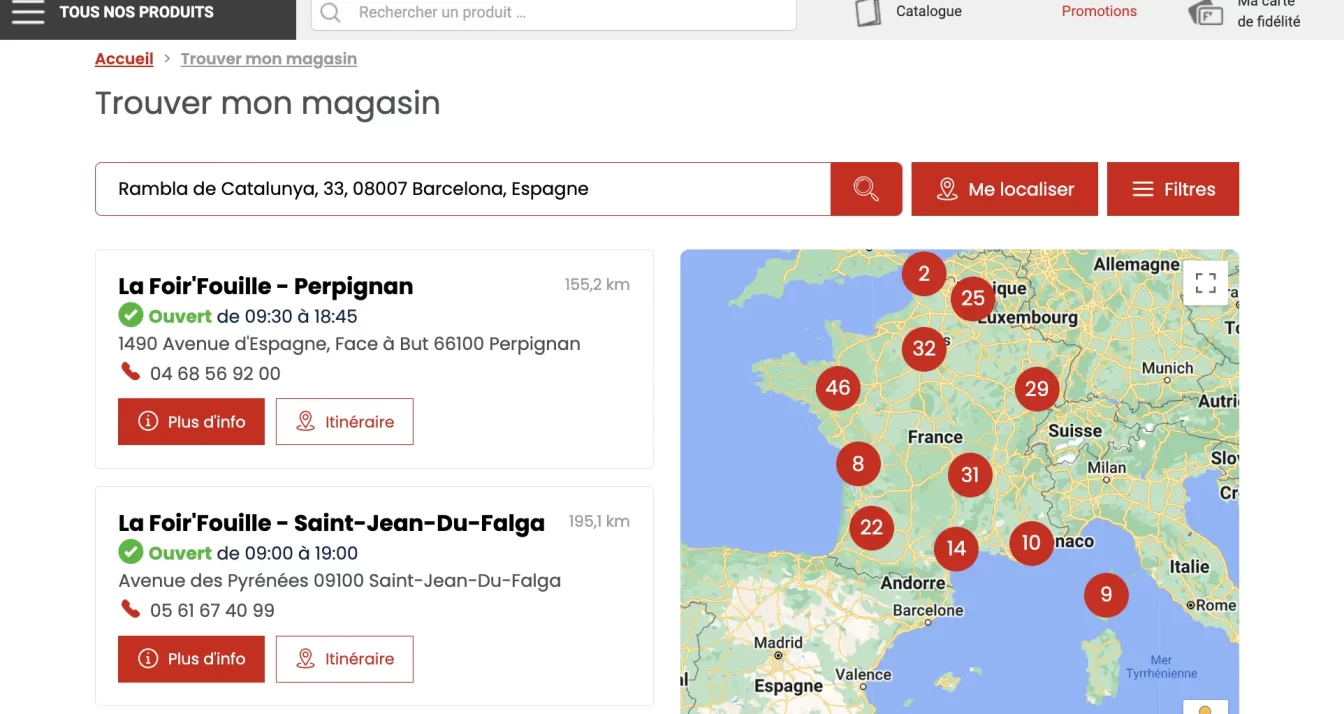Click Accueil breadcrumb link
The height and width of the screenshot is (714, 1344).
124,59
